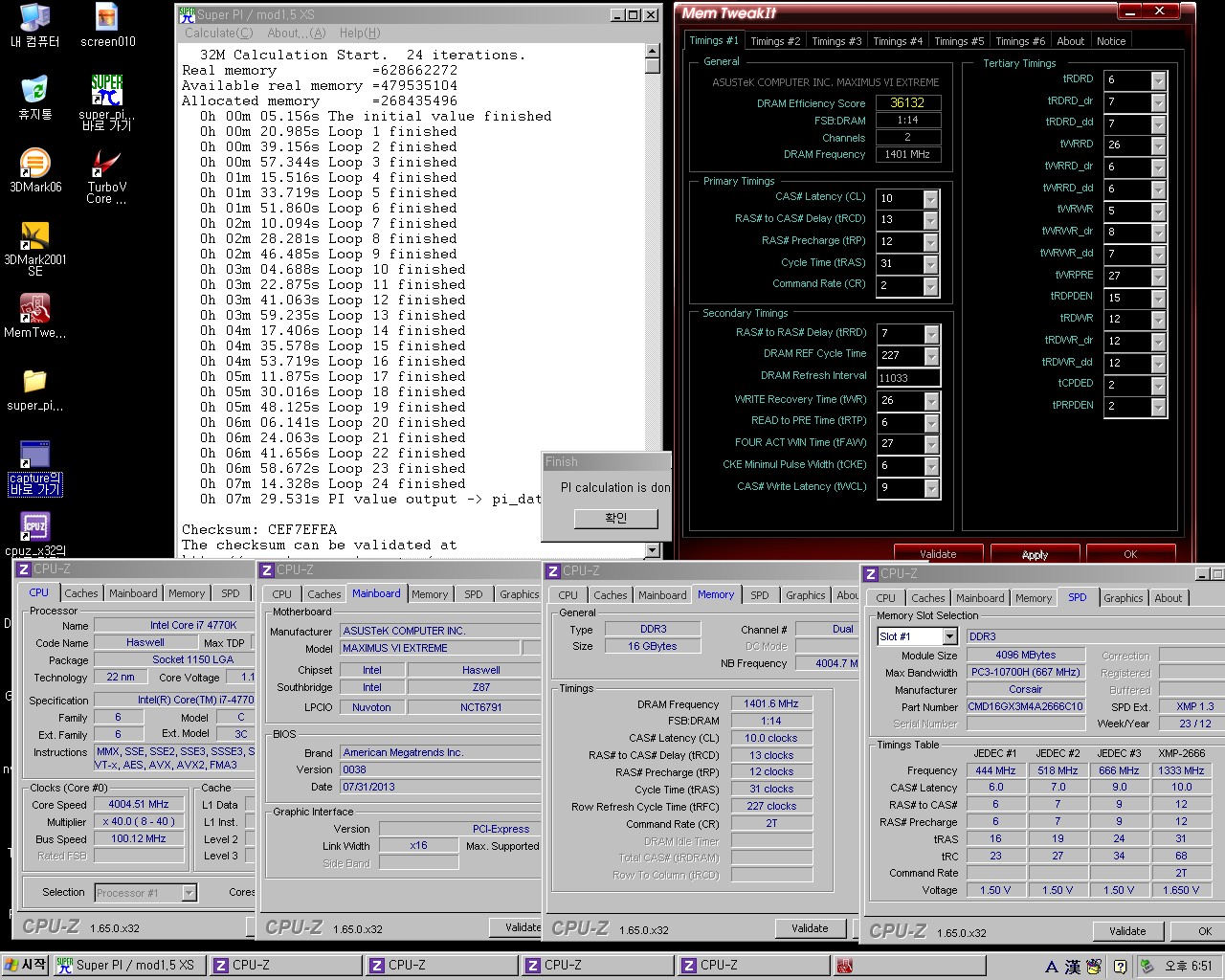Open the Caches tab in CPU-Z CPU window

point(81,593)
